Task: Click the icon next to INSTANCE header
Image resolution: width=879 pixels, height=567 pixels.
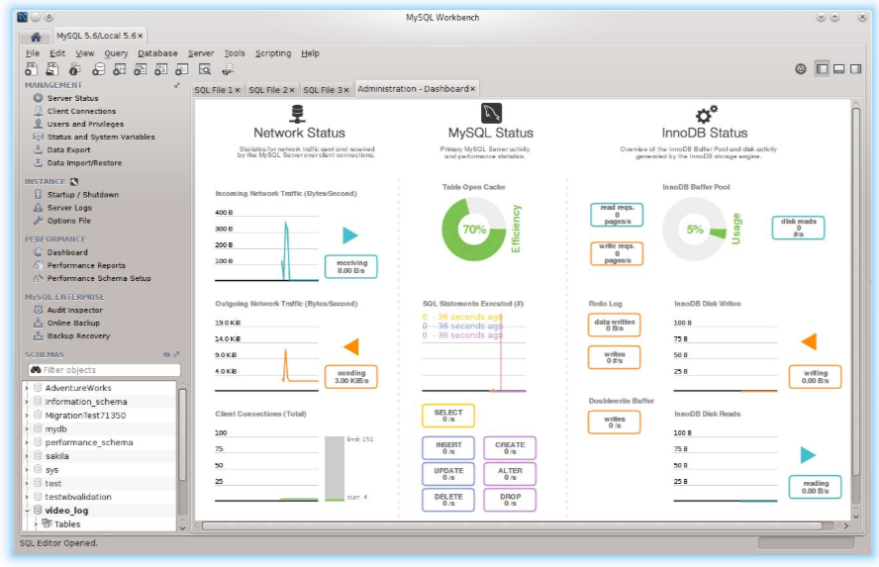Action: 74,182
